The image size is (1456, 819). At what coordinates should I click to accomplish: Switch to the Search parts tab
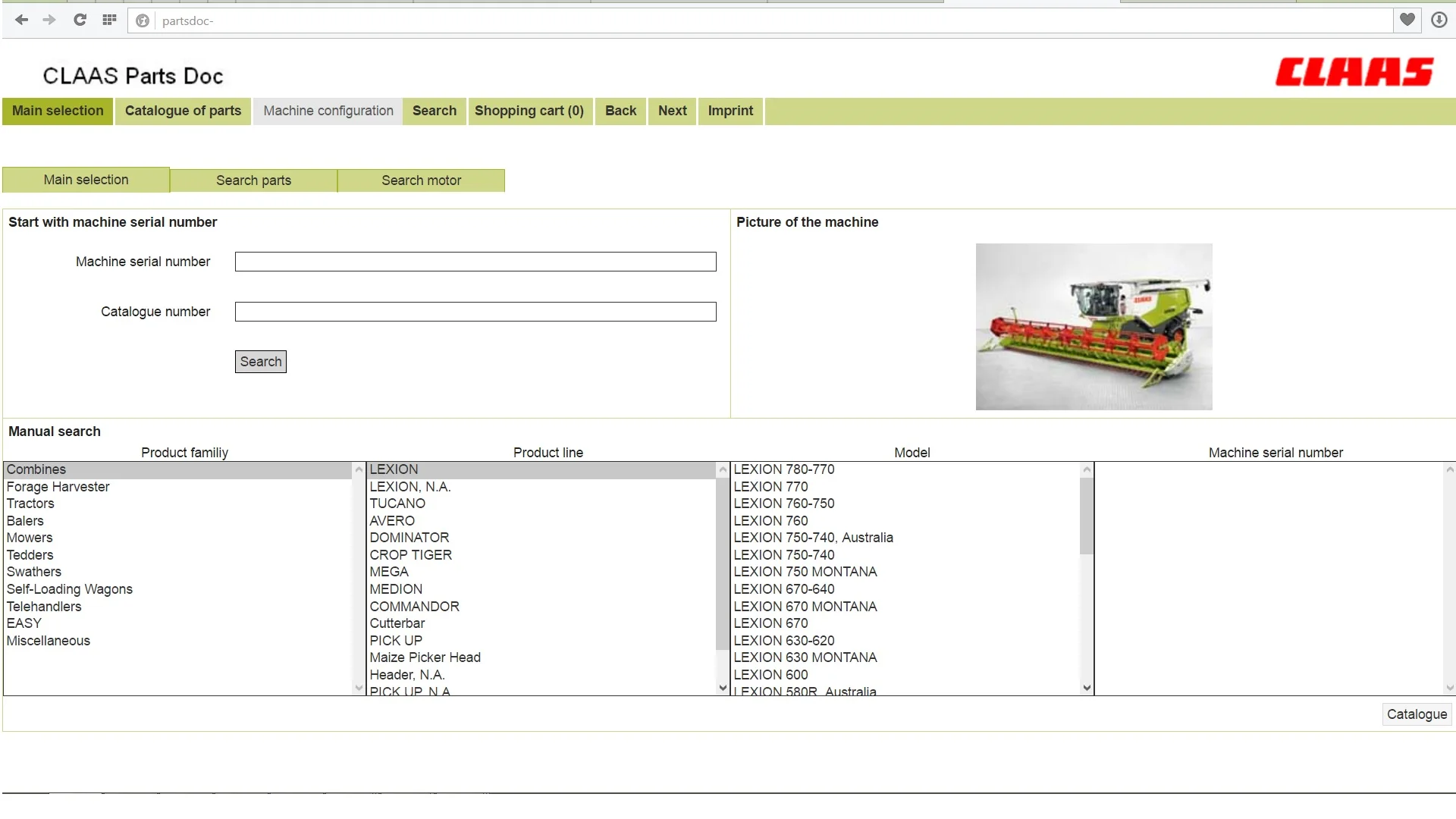pyautogui.click(x=253, y=180)
